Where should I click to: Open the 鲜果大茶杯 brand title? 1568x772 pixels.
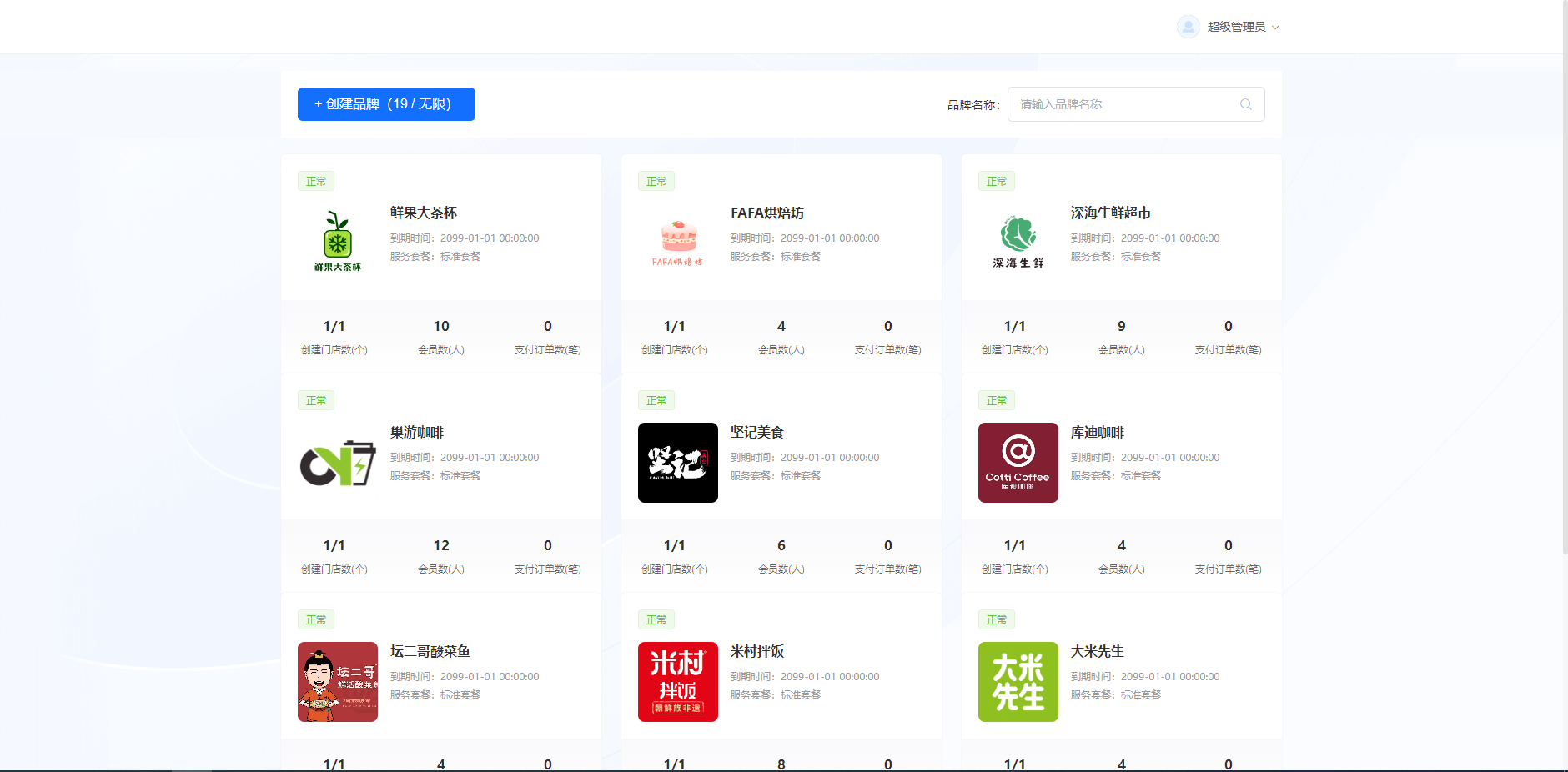tap(424, 213)
